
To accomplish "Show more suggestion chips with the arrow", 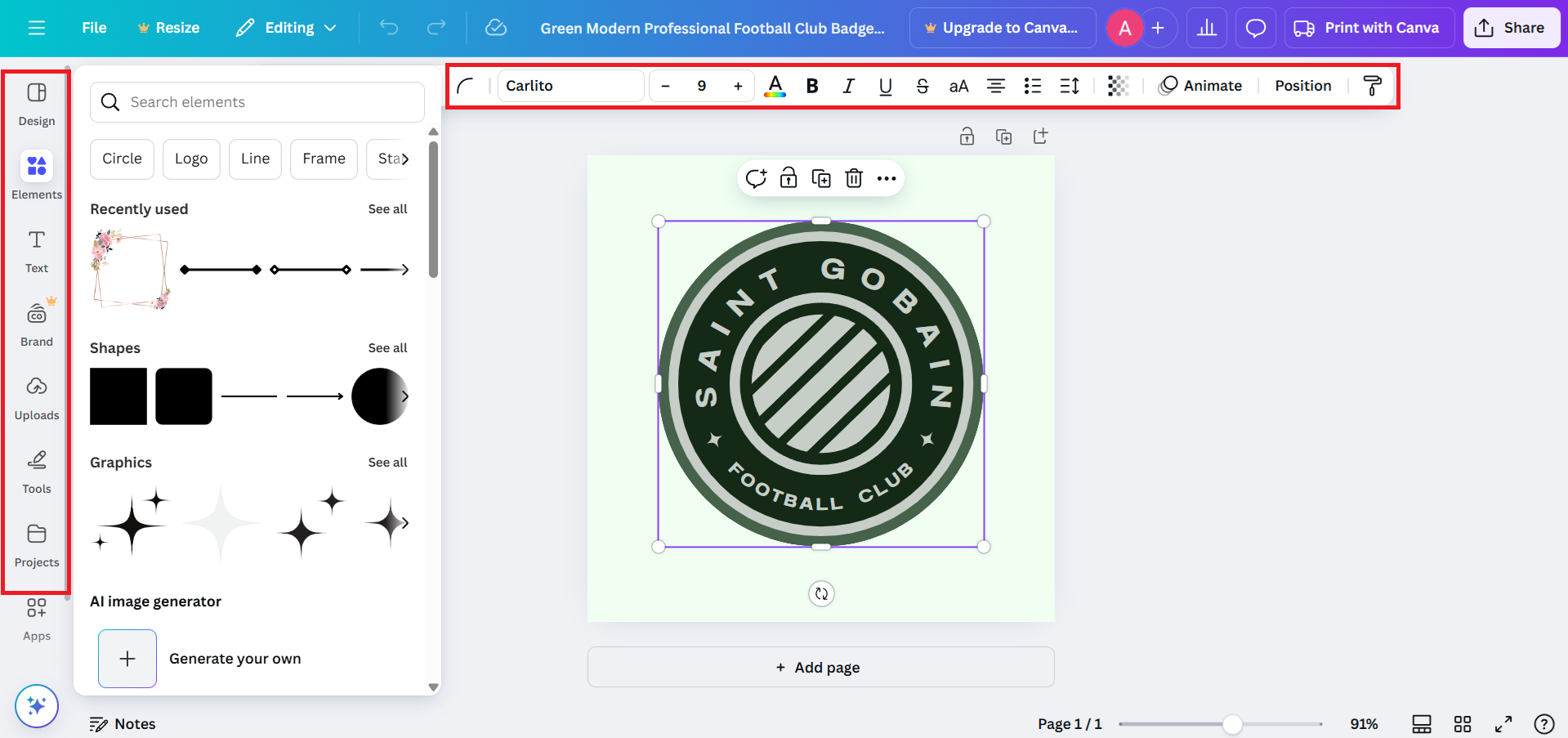I will point(405,159).
